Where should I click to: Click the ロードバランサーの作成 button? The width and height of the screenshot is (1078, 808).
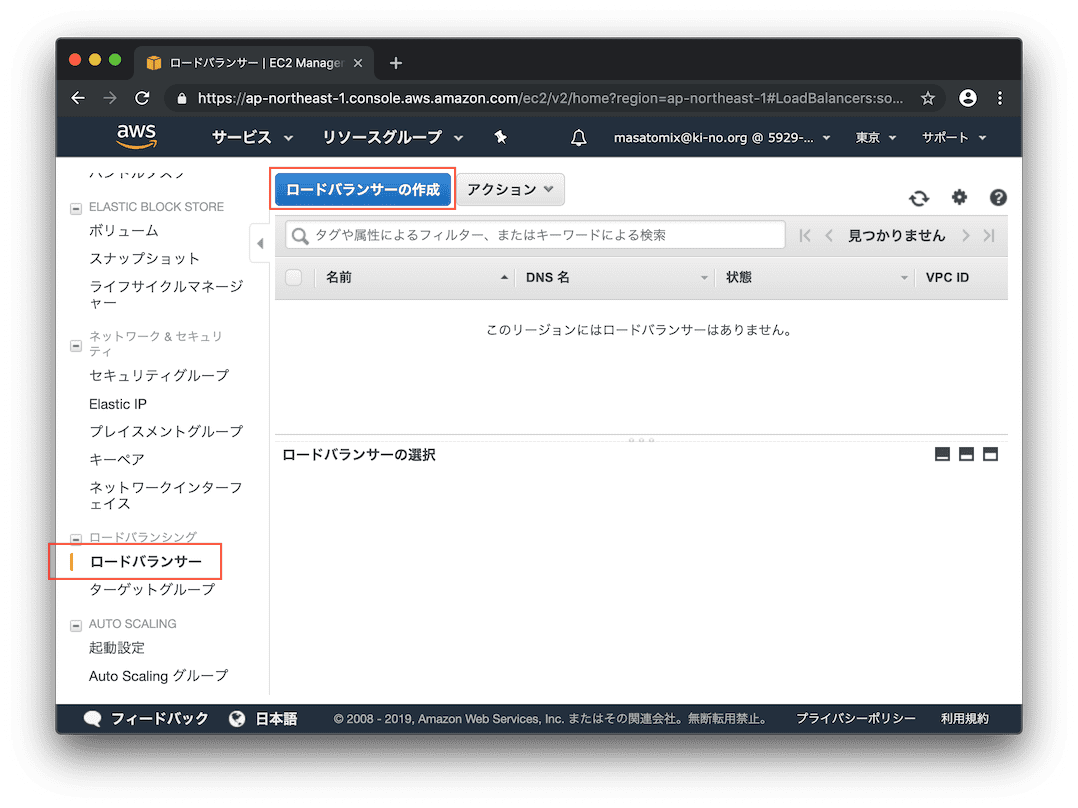tap(363, 190)
